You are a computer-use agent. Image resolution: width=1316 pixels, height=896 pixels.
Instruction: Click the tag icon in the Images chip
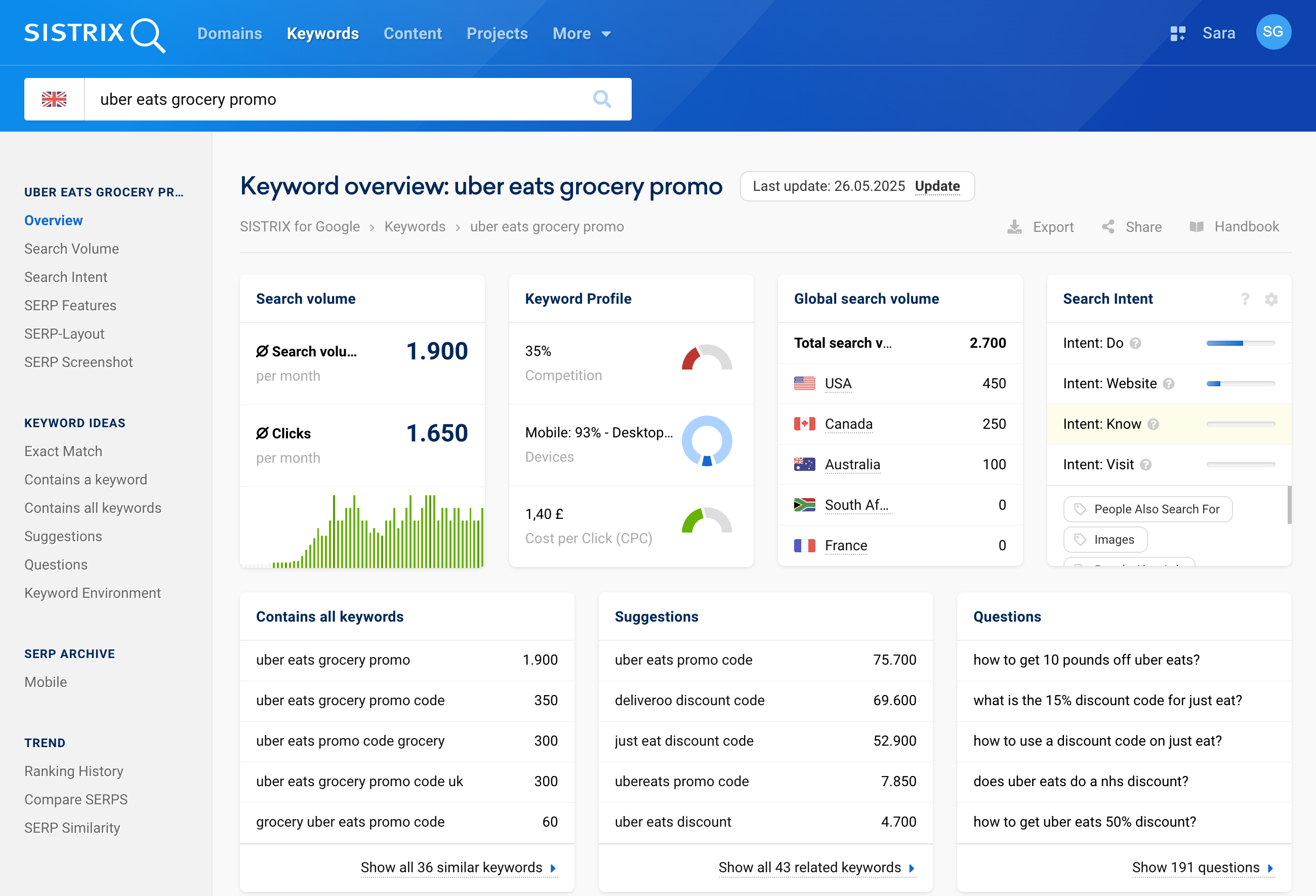(1080, 540)
